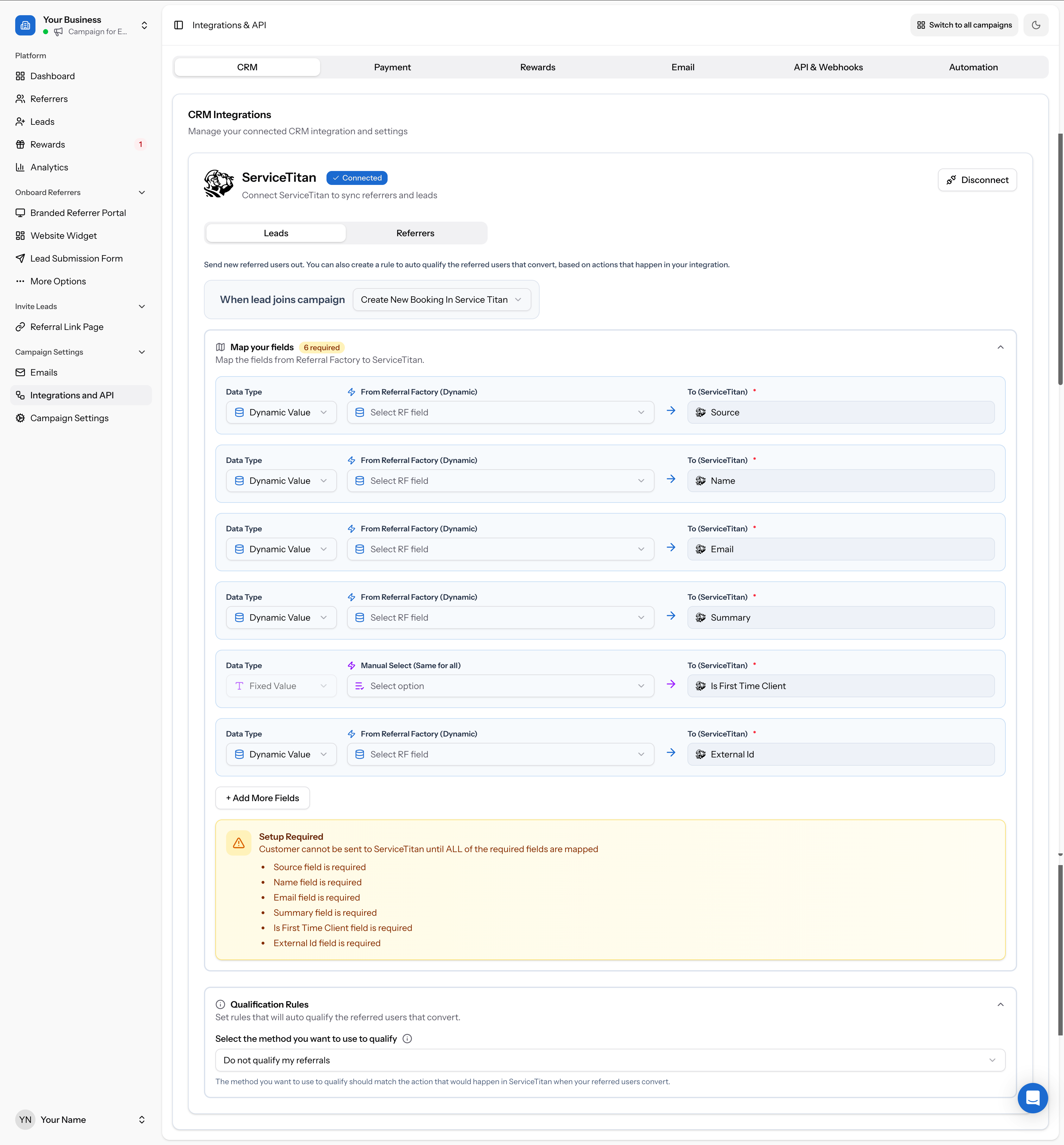Image resolution: width=1064 pixels, height=1145 pixels.
Task: Click Add More Fields
Action: coord(262,798)
